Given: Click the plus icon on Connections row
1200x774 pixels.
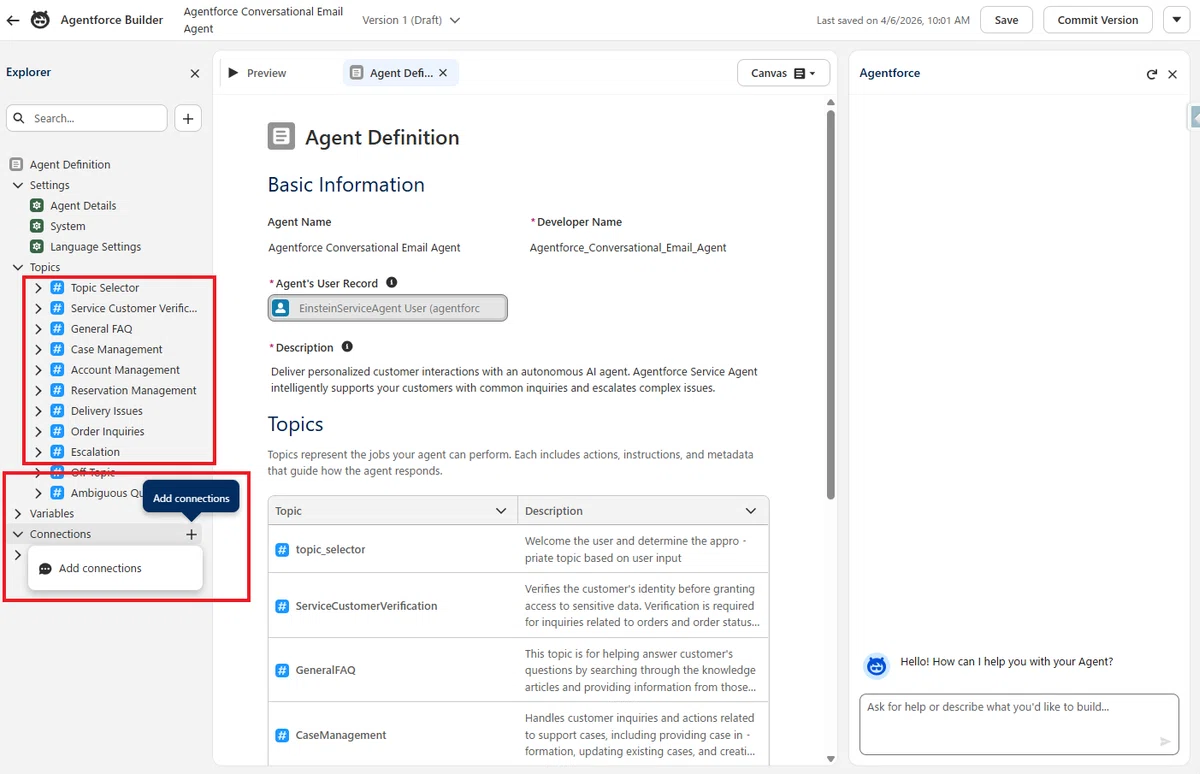Looking at the screenshot, I should pyautogui.click(x=191, y=534).
